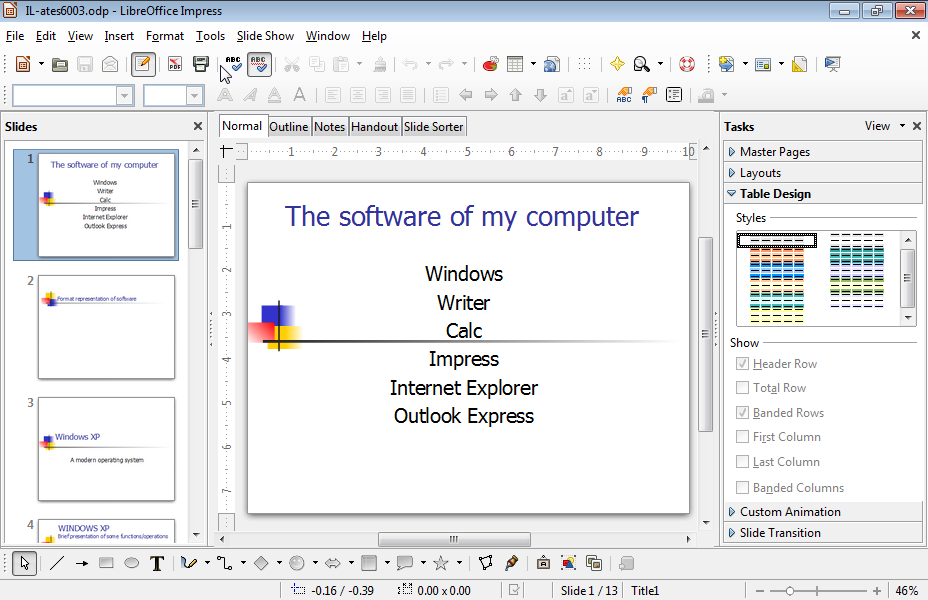The width and height of the screenshot is (928, 600).
Task: Click the Zoom magnifier icon
Action: pyautogui.click(x=642, y=64)
